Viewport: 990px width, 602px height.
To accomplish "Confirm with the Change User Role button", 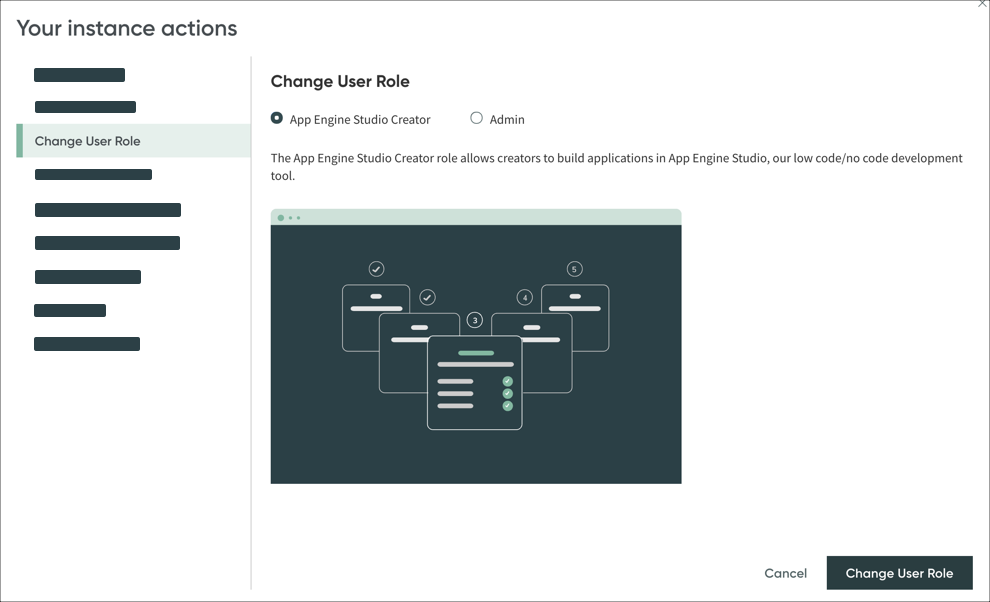I will pos(899,573).
